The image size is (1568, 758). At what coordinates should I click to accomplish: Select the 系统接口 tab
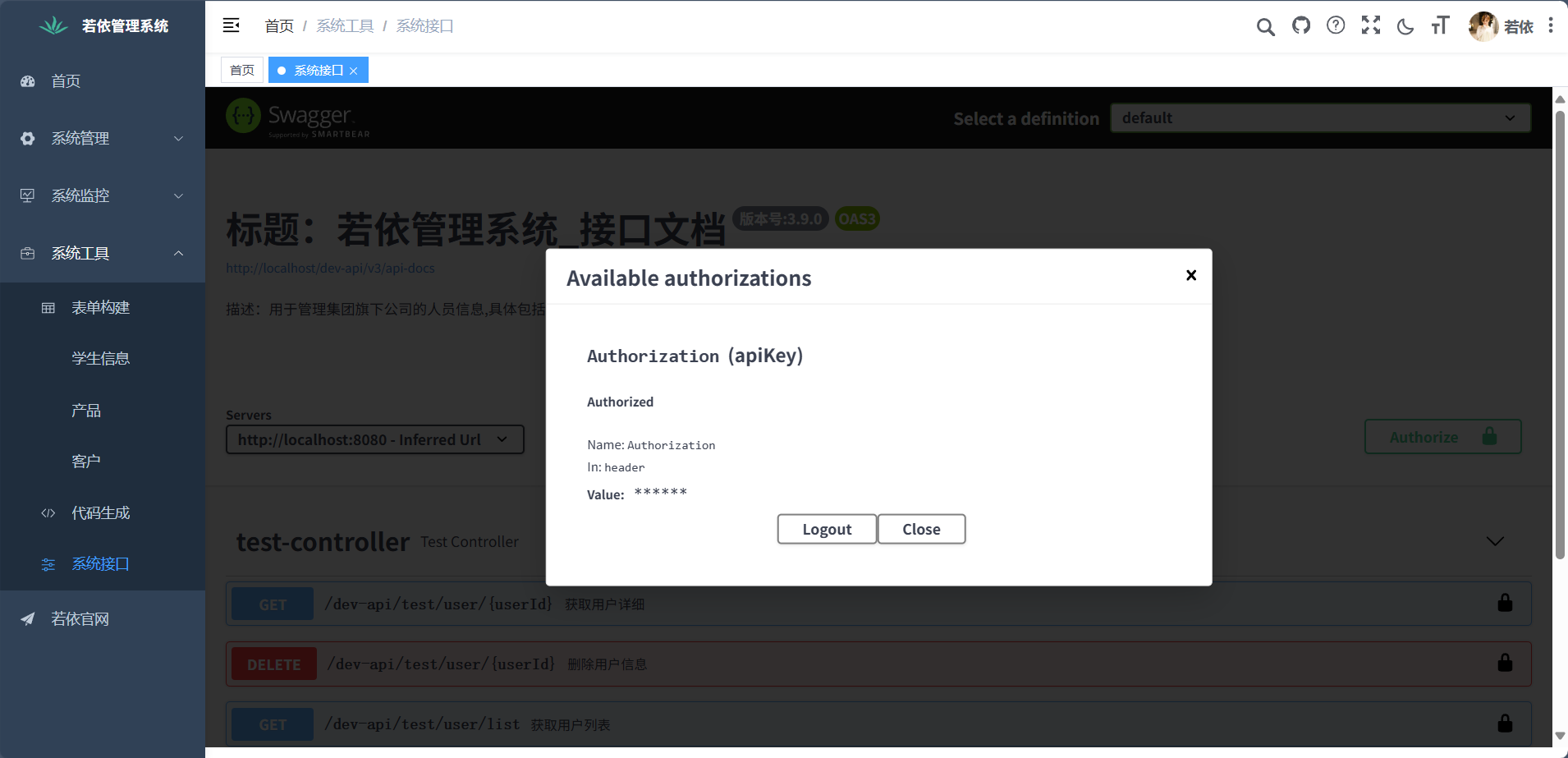click(319, 71)
